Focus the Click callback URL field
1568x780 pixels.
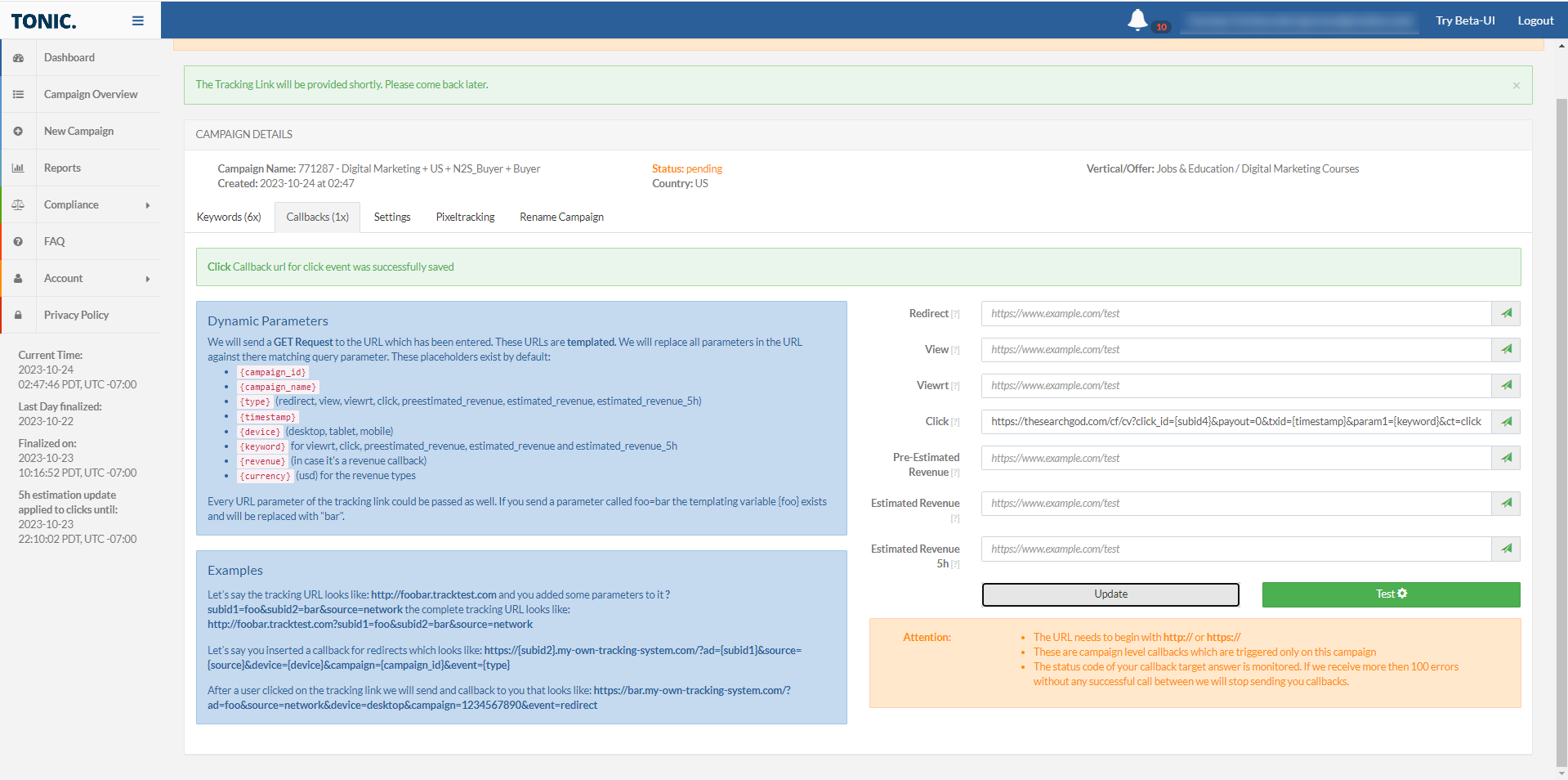tap(1236, 422)
